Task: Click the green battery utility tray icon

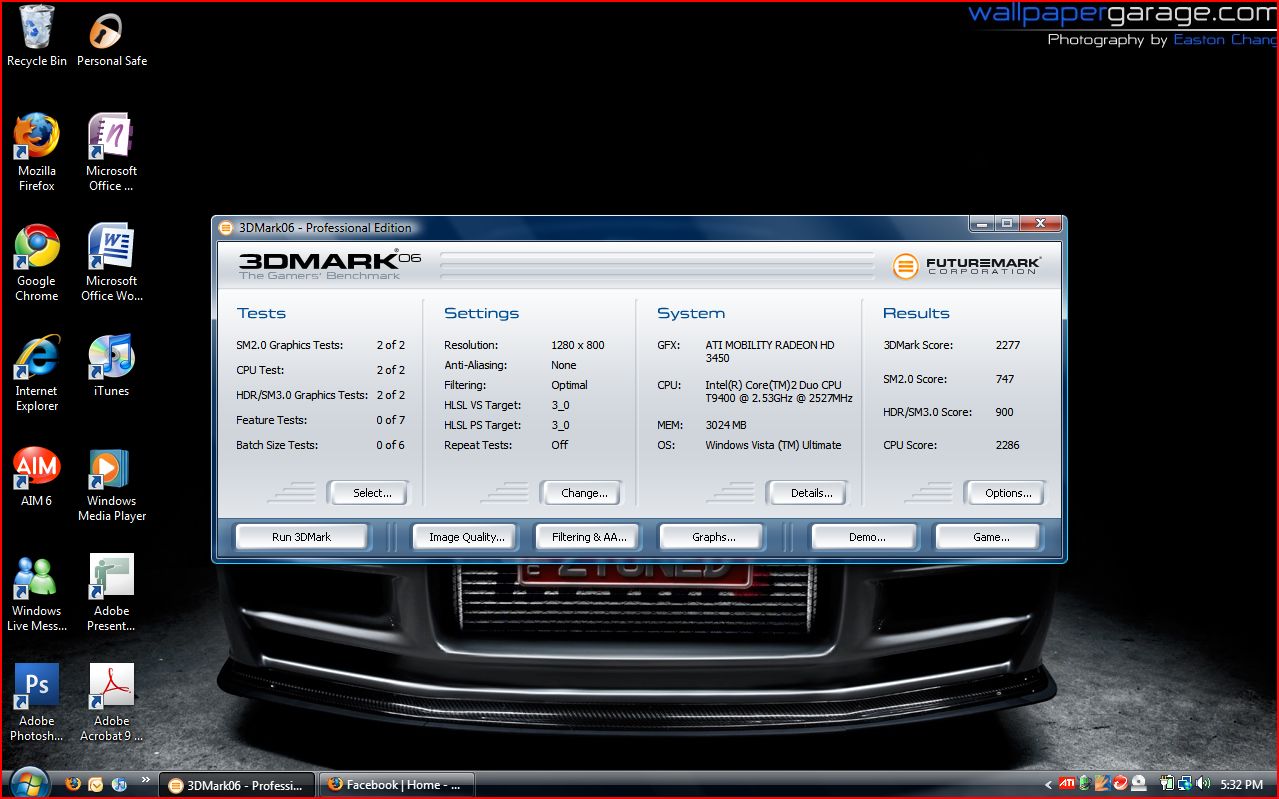Action: (x=1085, y=784)
